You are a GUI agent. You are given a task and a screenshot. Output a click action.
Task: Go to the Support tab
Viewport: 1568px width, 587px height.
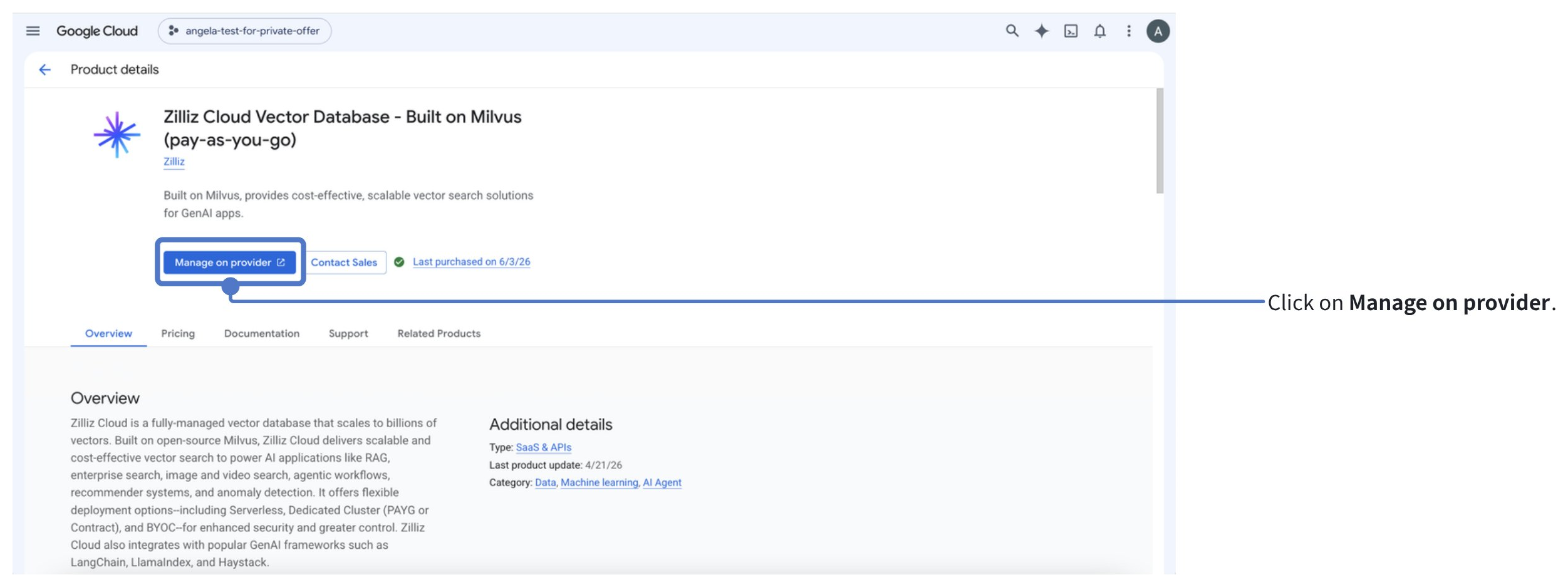[348, 333]
